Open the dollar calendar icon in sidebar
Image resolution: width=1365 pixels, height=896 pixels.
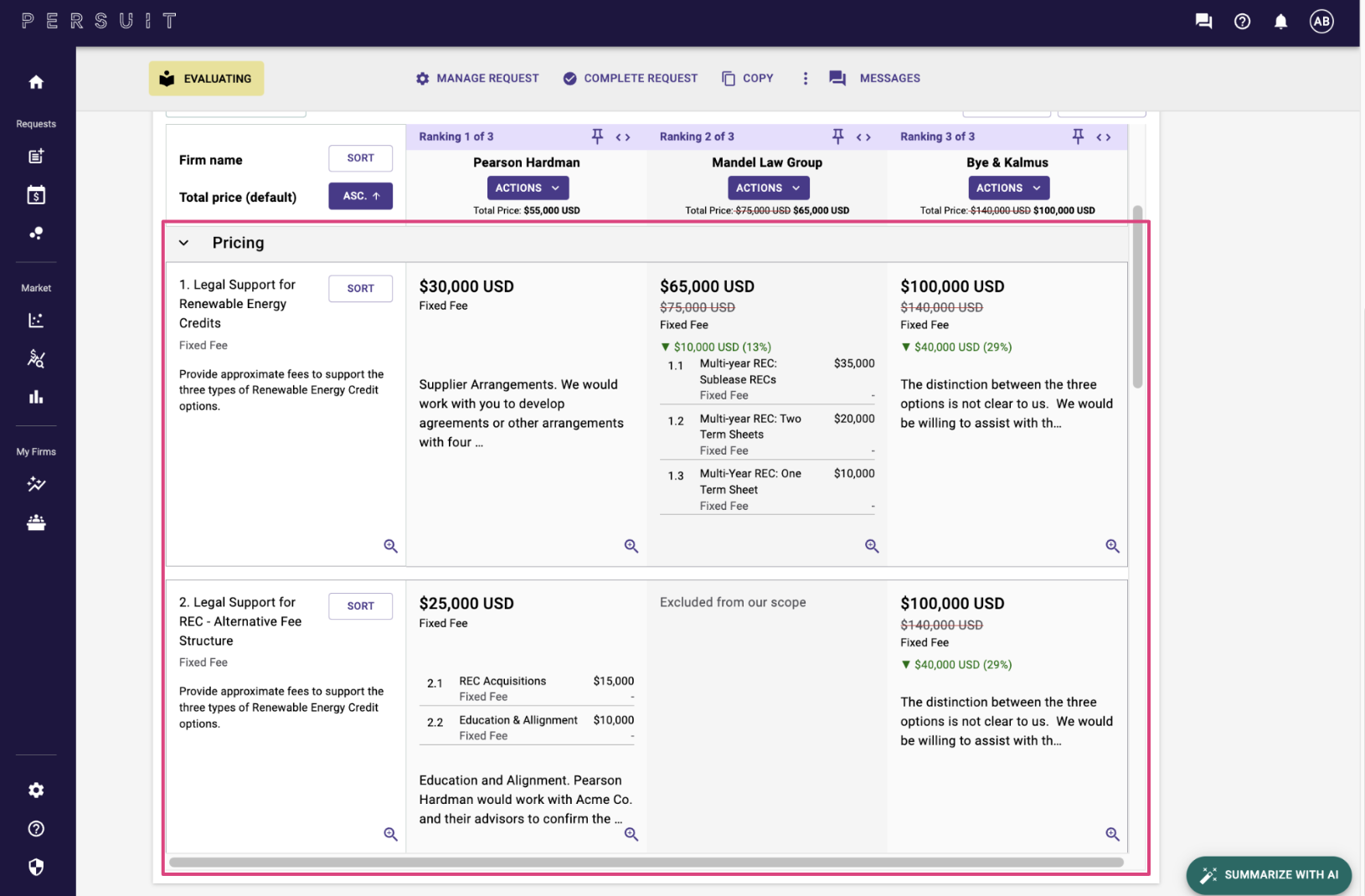click(x=36, y=195)
